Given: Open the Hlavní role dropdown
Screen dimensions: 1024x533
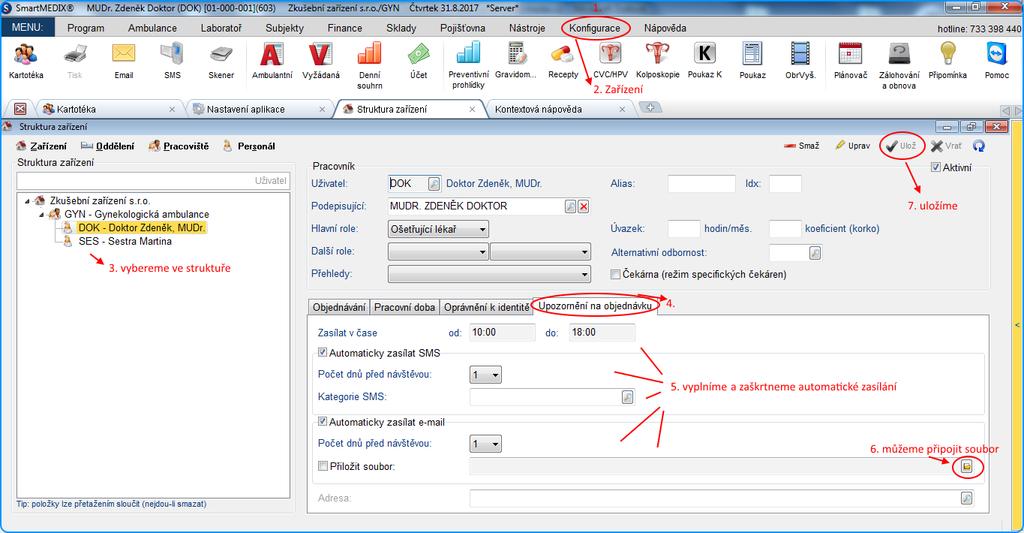Looking at the screenshot, I should [438, 229].
